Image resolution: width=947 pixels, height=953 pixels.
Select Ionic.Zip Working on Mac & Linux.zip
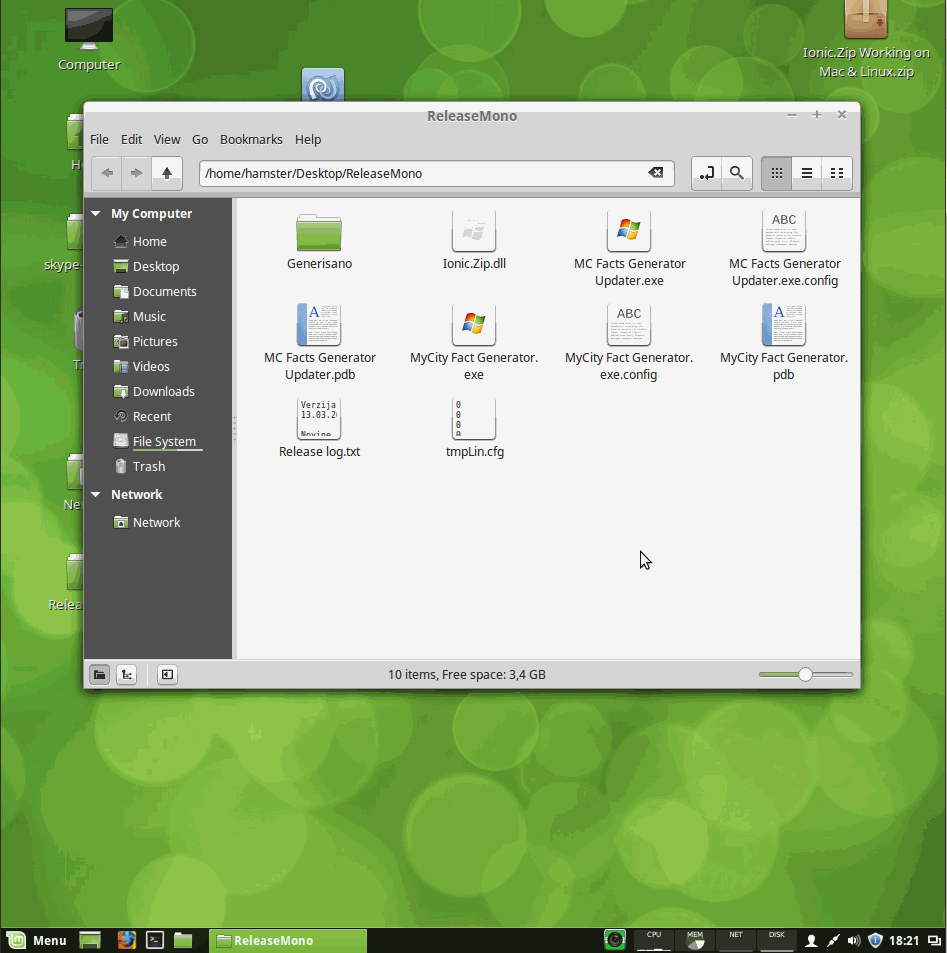pyautogui.click(x=866, y=40)
